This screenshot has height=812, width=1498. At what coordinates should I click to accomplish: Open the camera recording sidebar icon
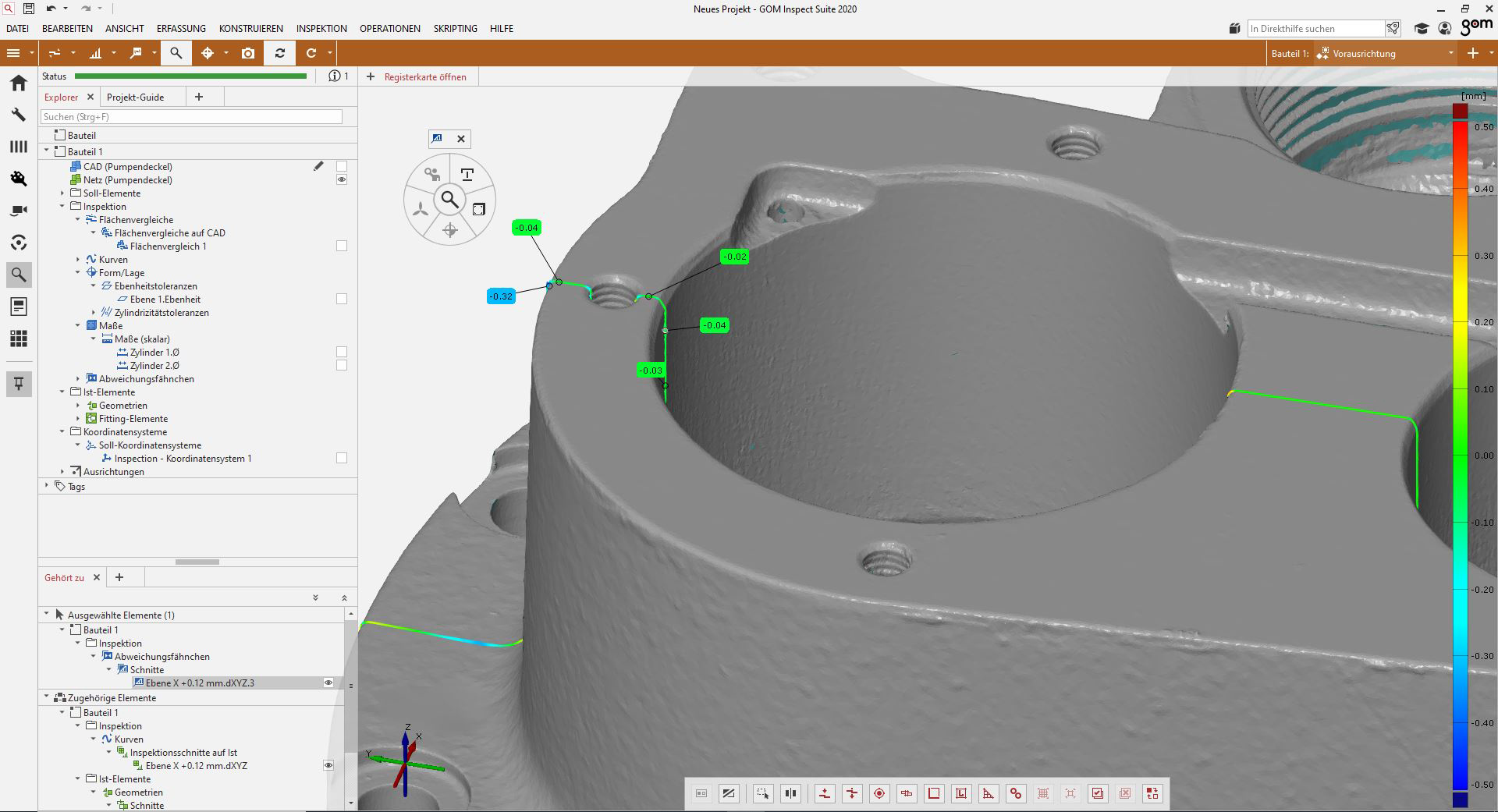[x=19, y=211]
